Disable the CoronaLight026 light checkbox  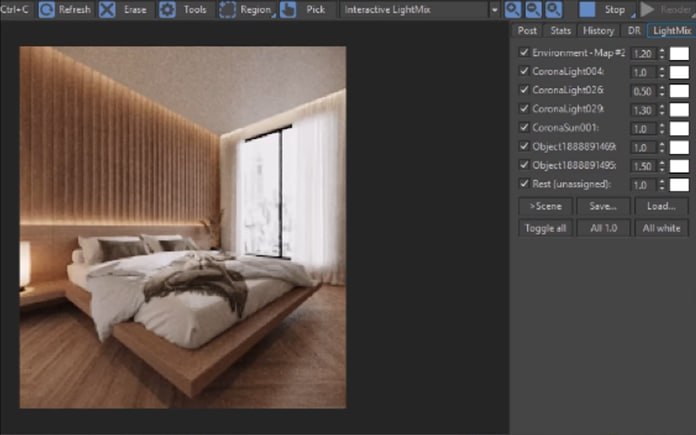point(524,89)
